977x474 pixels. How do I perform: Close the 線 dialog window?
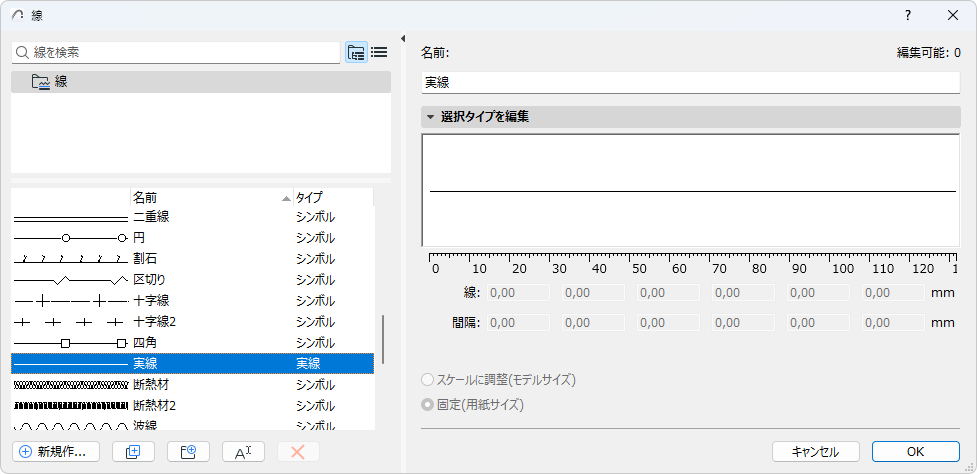(953, 16)
